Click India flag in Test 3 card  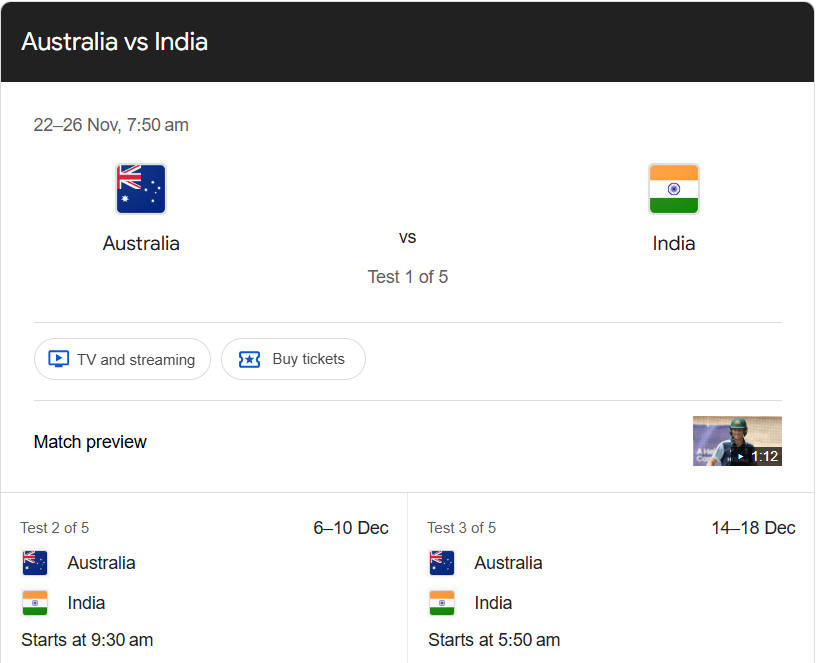pyautogui.click(x=442, y=603)
